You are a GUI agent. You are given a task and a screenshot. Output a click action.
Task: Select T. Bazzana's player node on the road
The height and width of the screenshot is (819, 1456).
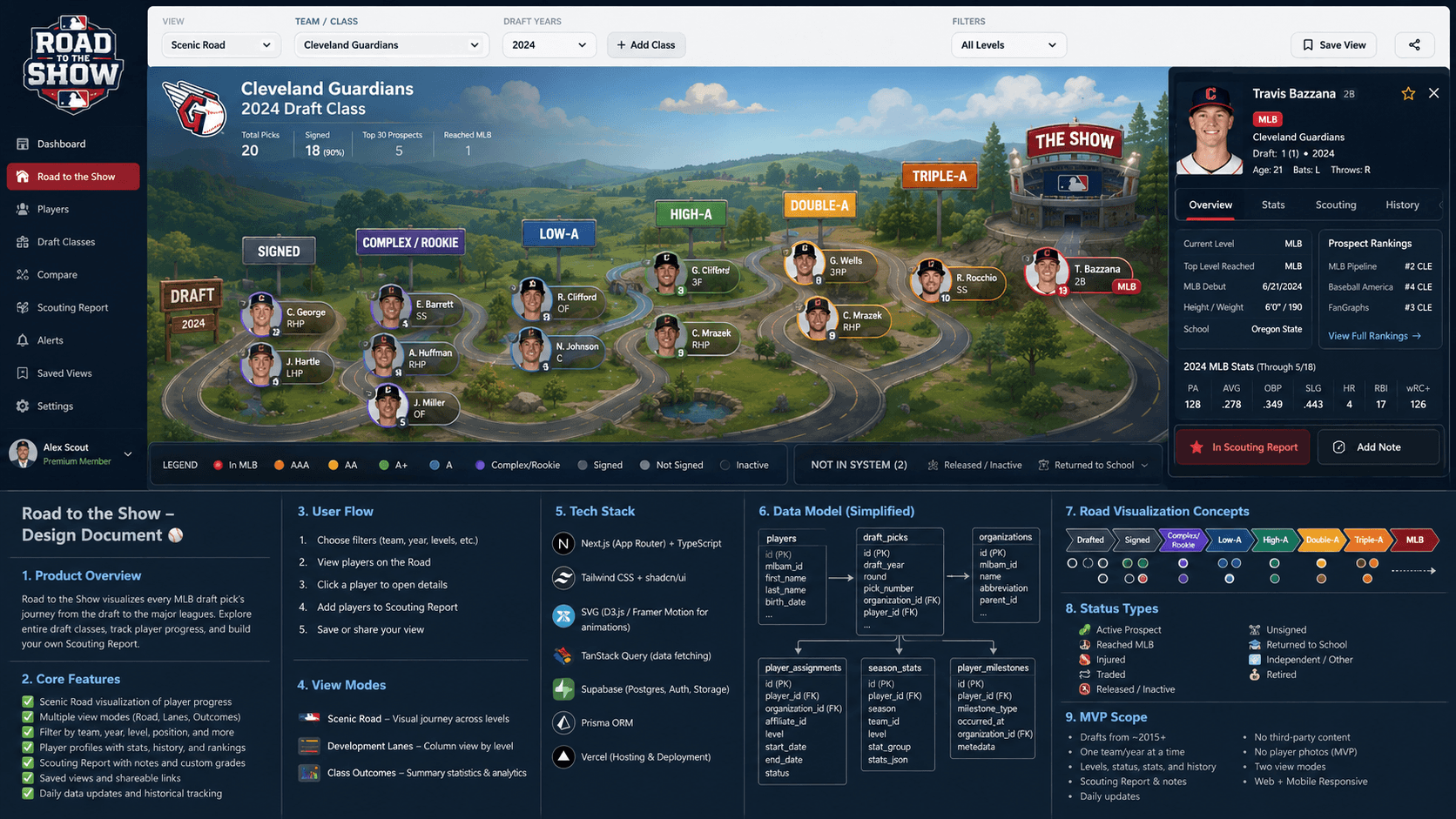tap(1081, 273)
